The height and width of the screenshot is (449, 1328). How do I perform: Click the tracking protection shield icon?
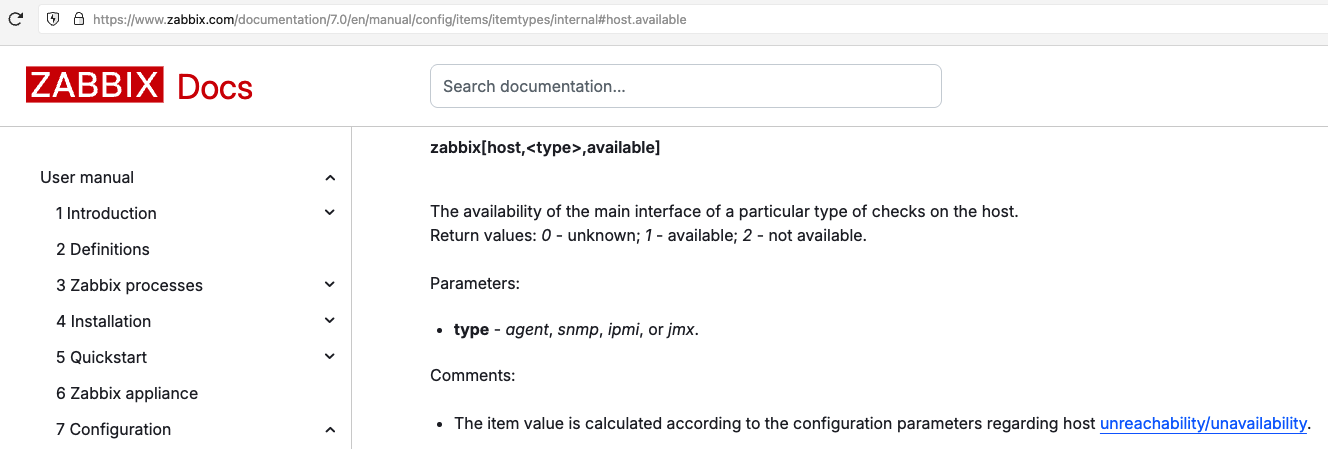click(x=53, y=19)
